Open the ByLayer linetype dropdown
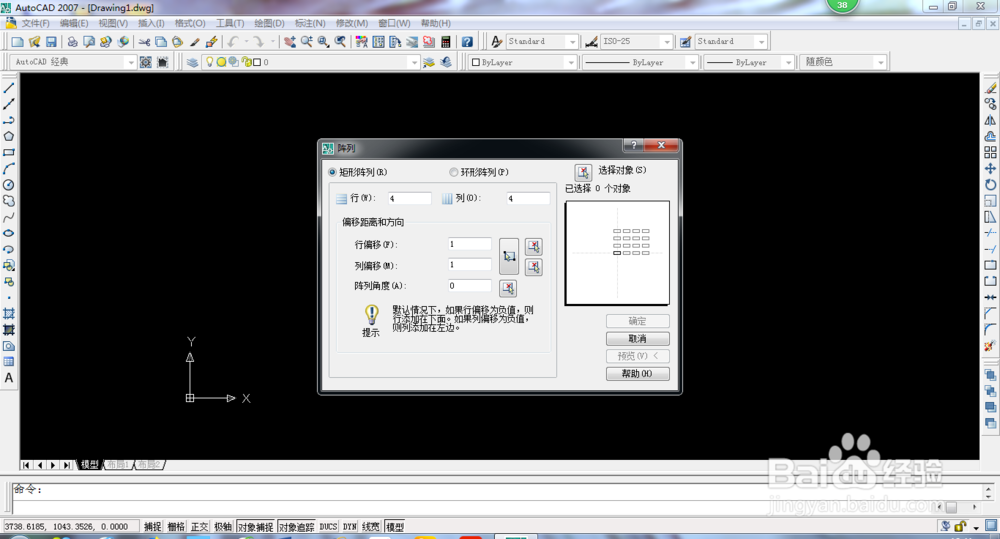This screenshot has height=539, width=1000. point(693,63)
